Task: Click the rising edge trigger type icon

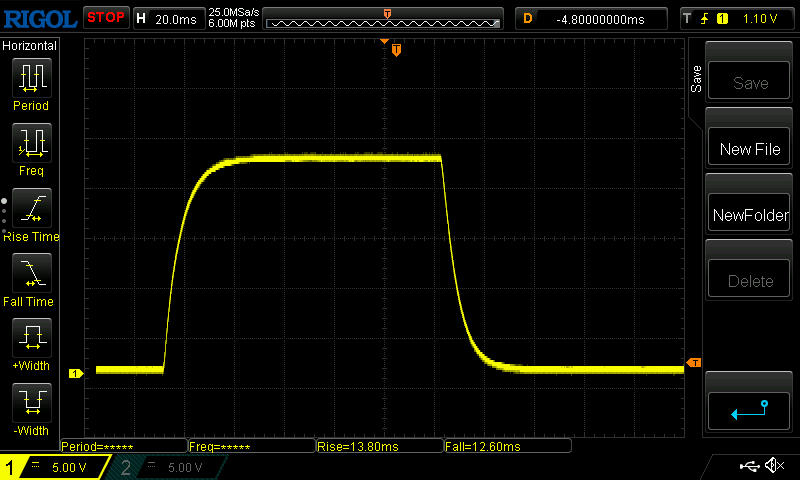Action: click(x=705, y=19)
